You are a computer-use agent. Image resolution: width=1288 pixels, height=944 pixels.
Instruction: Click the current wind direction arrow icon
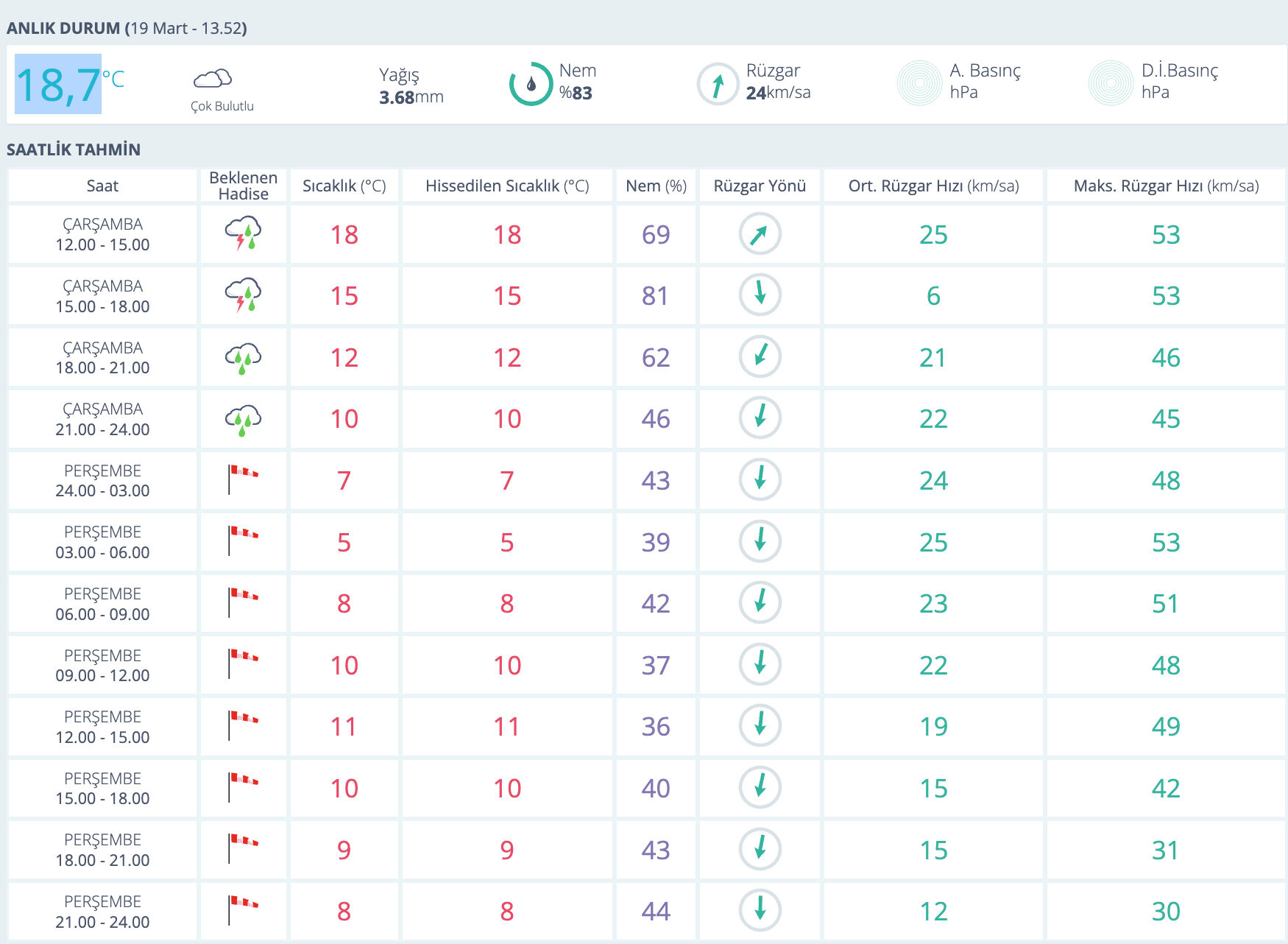pos(718,84)
